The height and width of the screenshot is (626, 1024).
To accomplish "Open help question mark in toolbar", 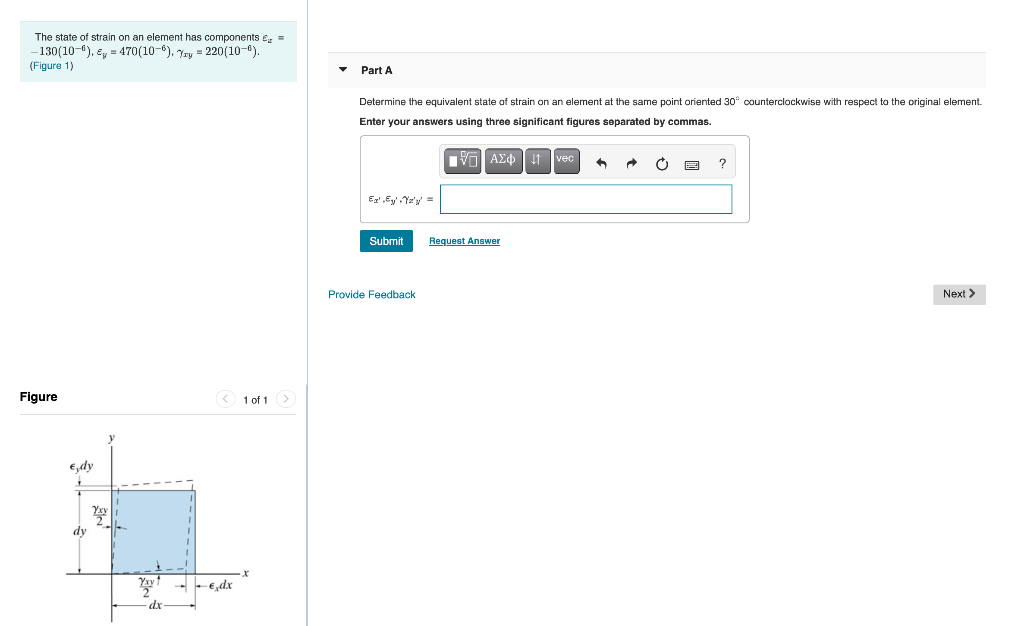I will click(722, 164).
